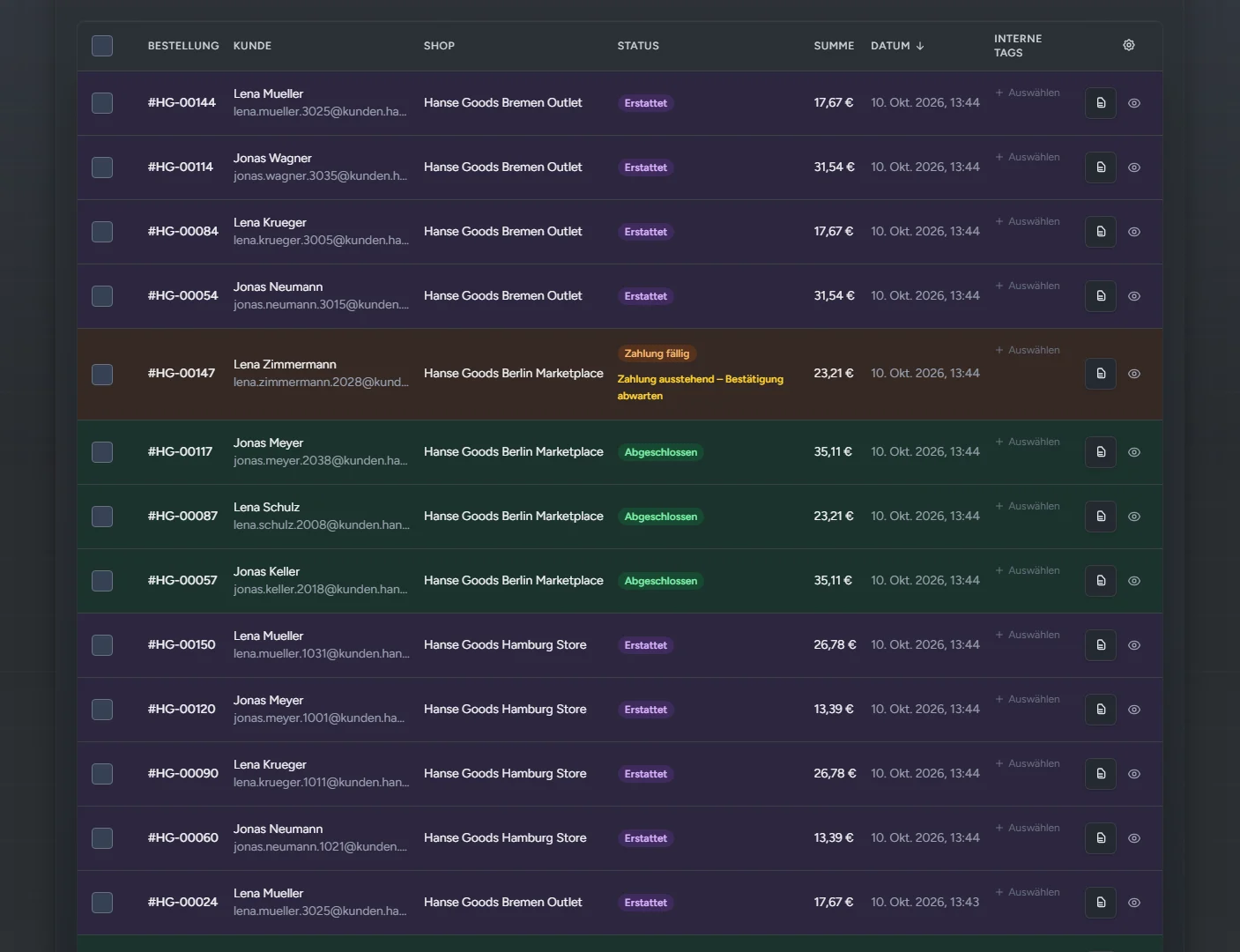Open document for order #HG-00090
Viewport: 1240px width, 952px height.
1101,774
